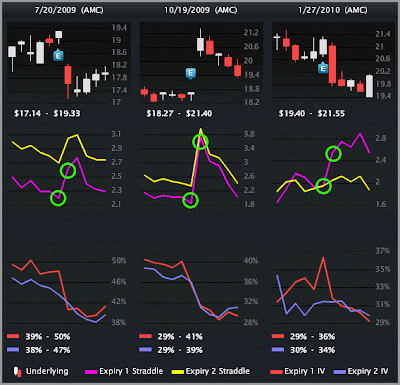Viewport: 400px width, 385px height.
Task: Click the tall red candle in 1/27/2010 chart
Action: (x=332, y=64)
